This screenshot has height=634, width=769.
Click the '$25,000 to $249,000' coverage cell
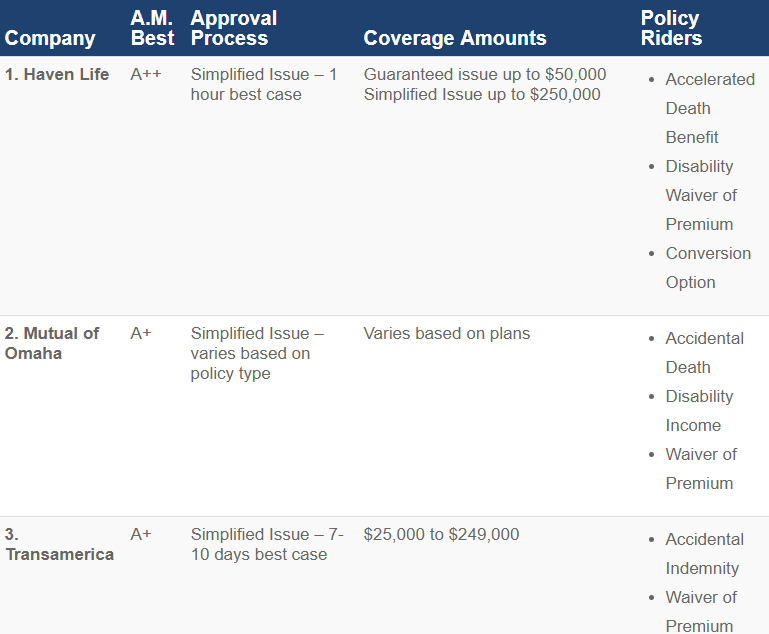coord(441,534)
